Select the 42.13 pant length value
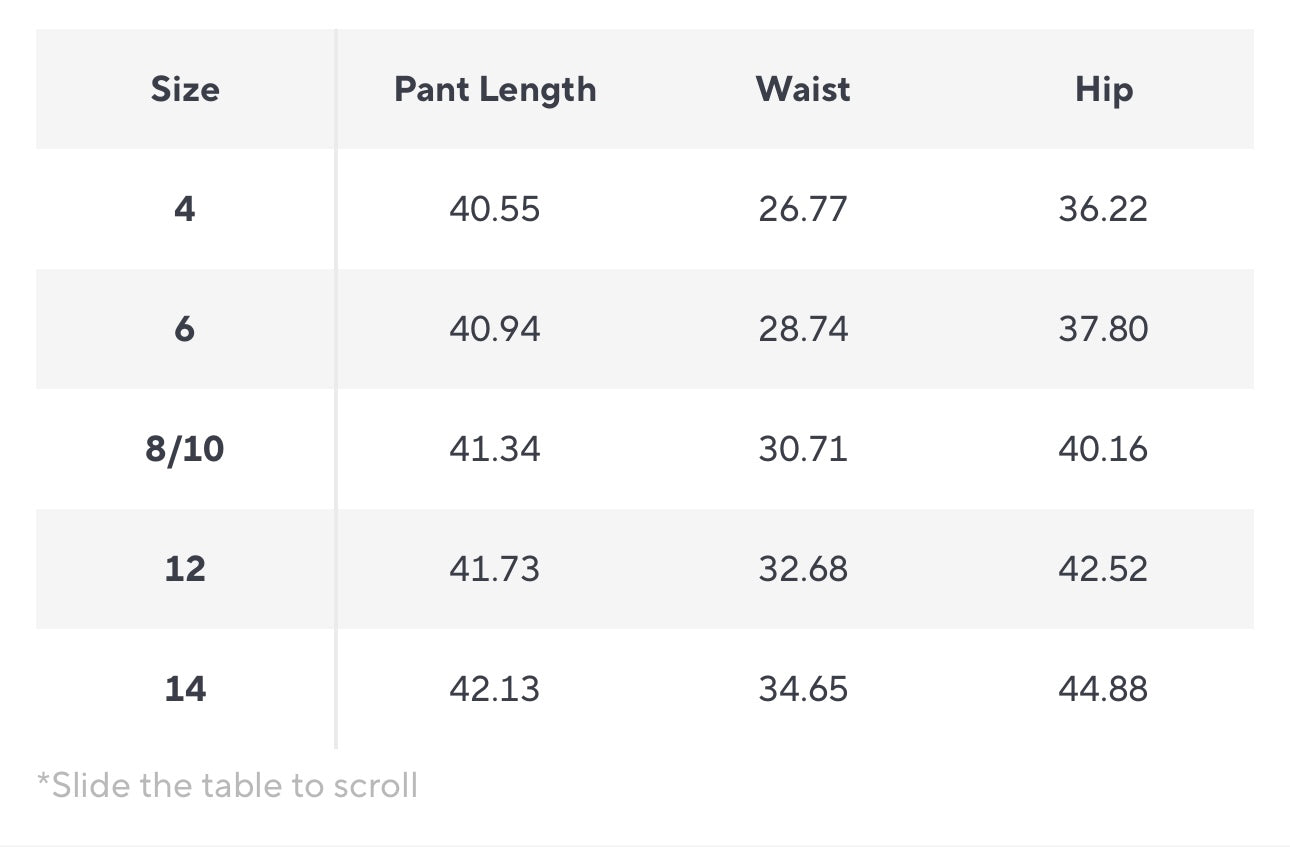 click(x=494, y=689)
